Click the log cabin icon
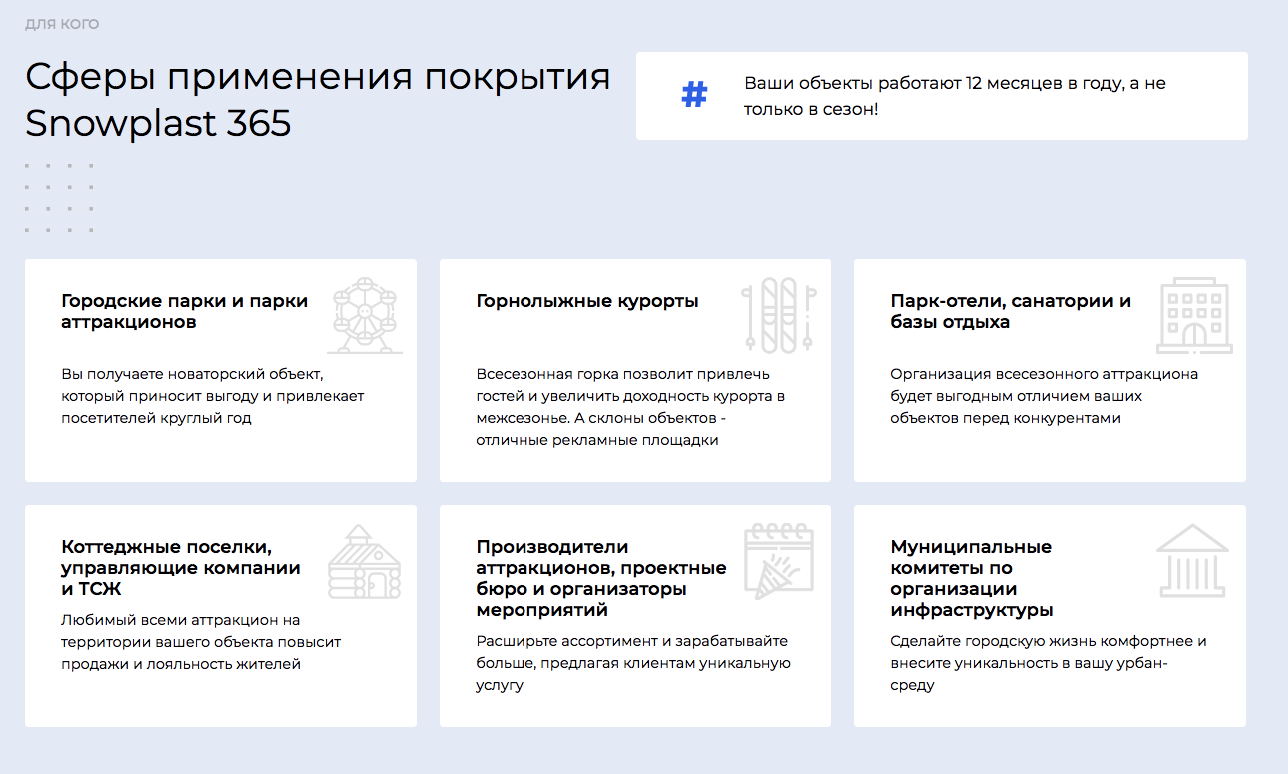Screen dimensions: 1288x774 click(x=365, y=562)
